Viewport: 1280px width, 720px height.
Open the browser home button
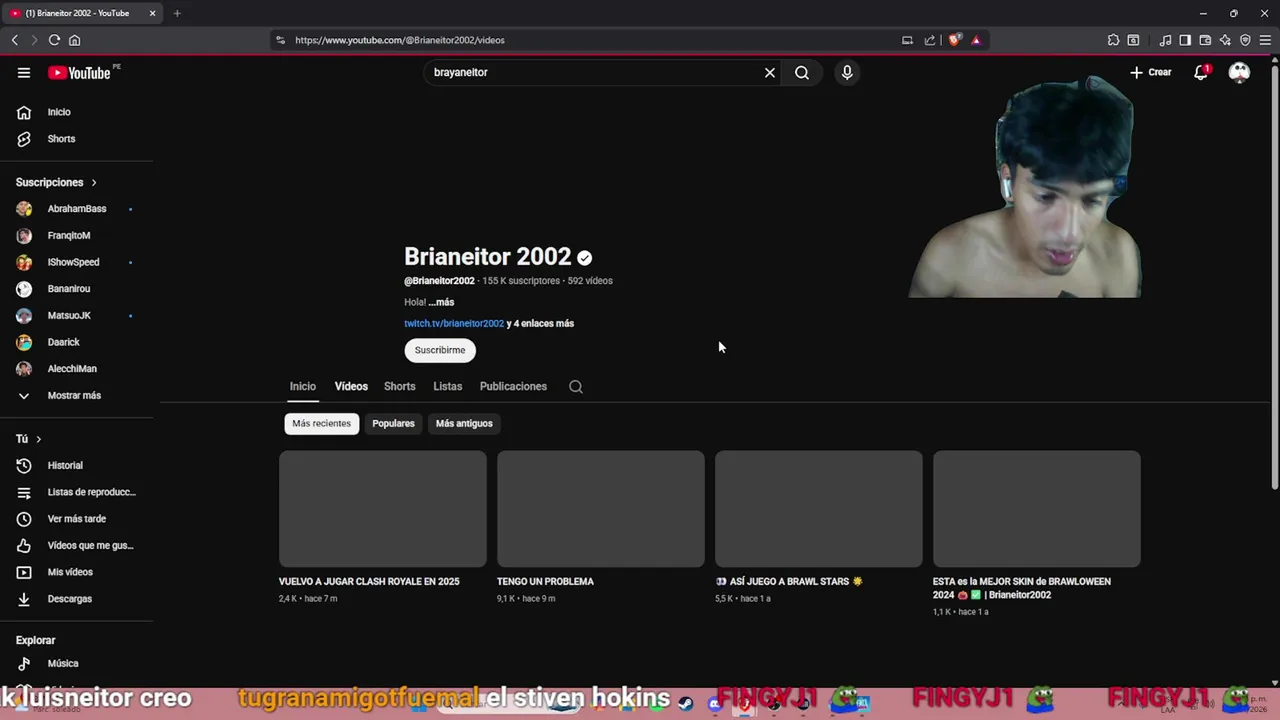[x=74, y=40]
